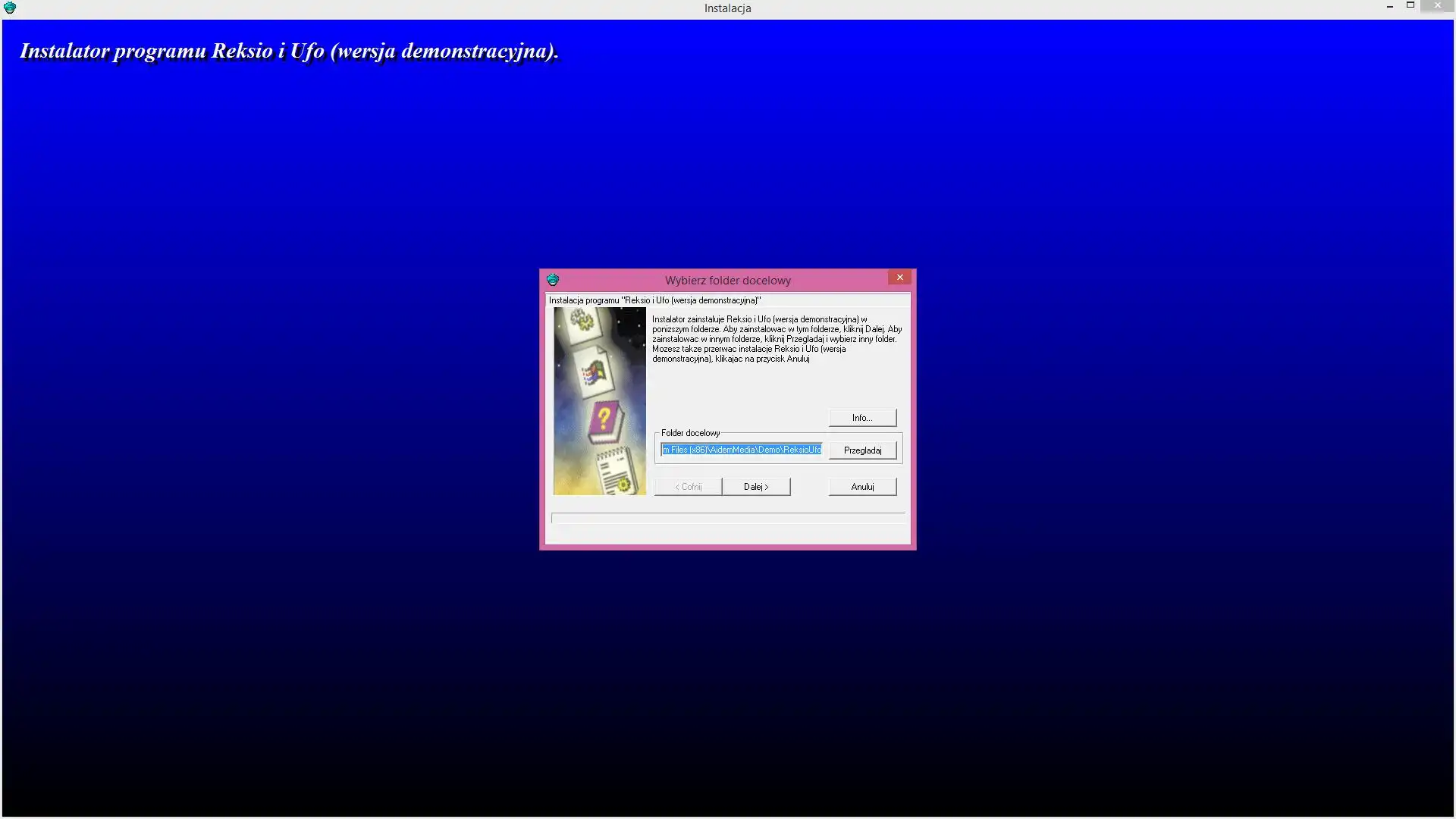1456x819 pixels.
Task: Click the installer instructions paragraph text
Action: [x=776, y=339]
